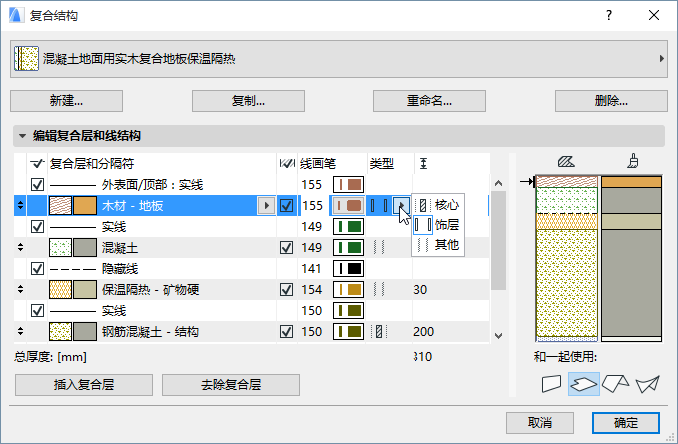Click pen color swatch of 木材 - 地板 row
The image size is (678, 444).
[348, 205]
